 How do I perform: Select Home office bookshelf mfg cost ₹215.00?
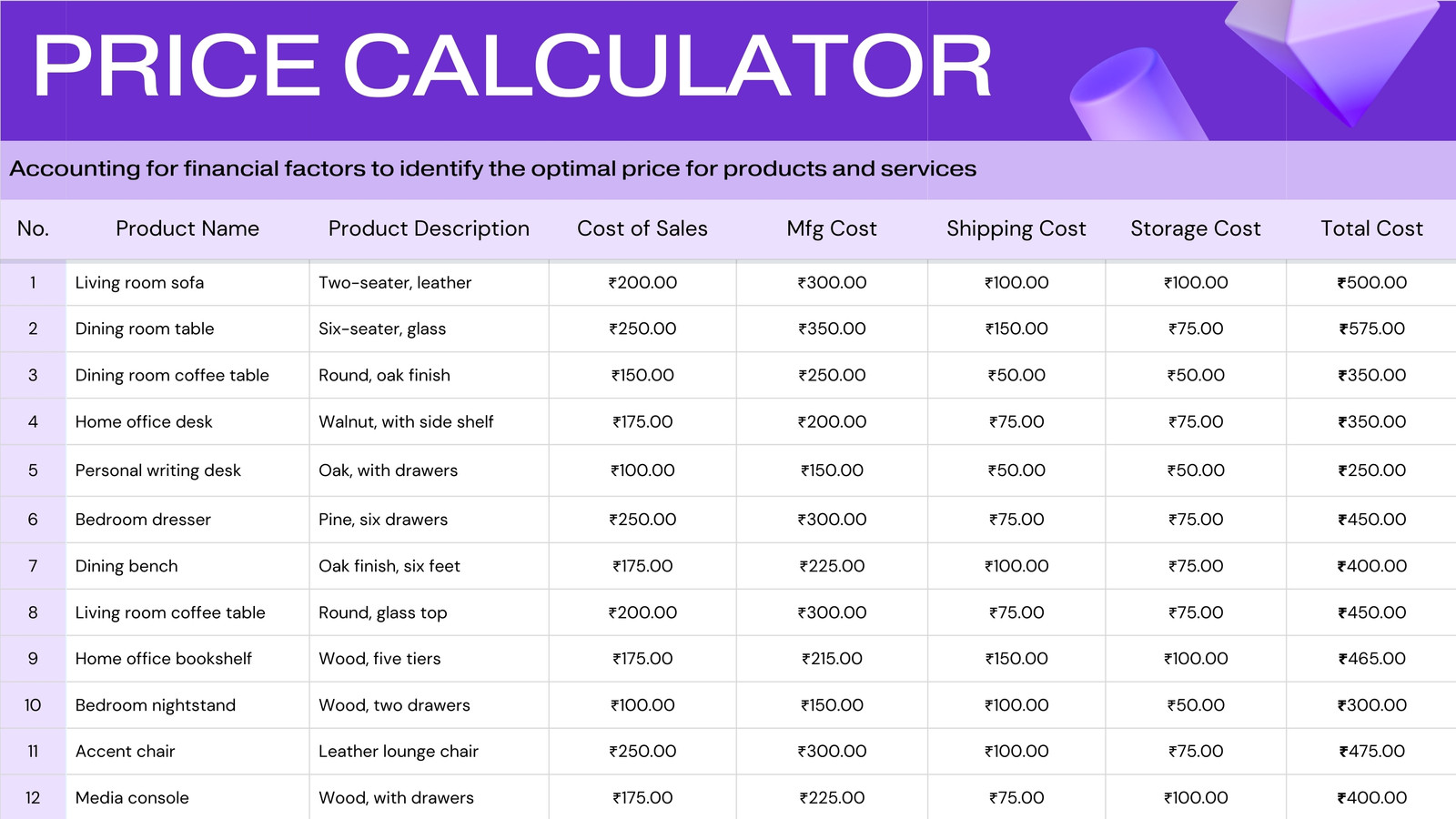click(832, 659)
